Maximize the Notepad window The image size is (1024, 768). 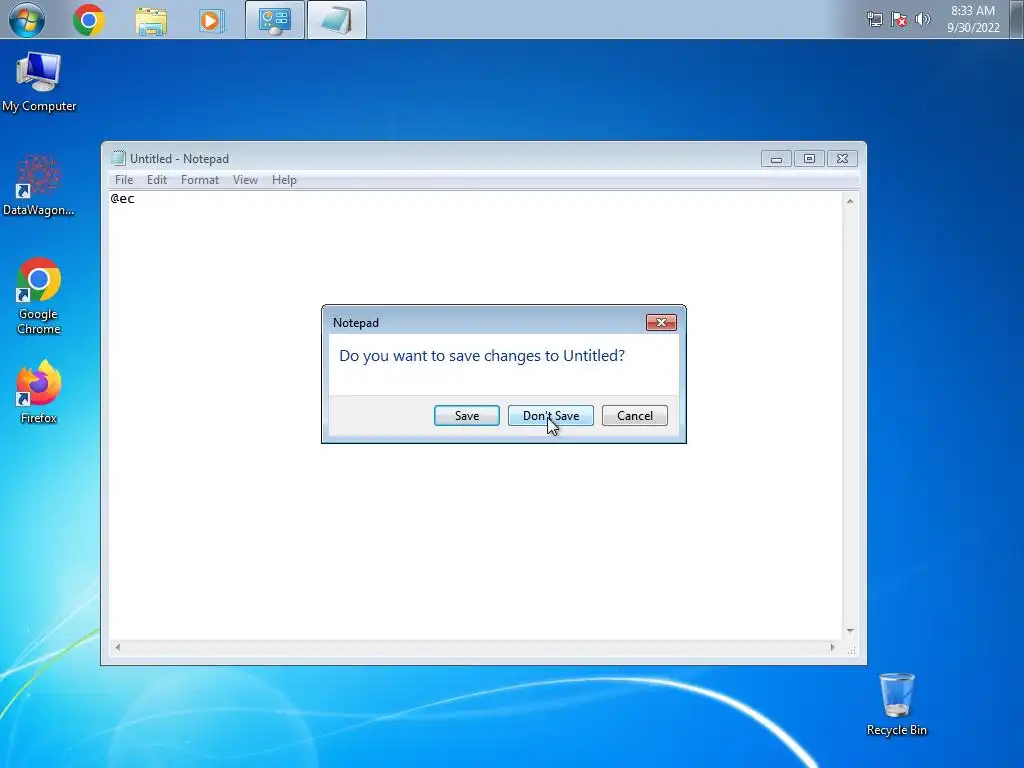[809, 159]
